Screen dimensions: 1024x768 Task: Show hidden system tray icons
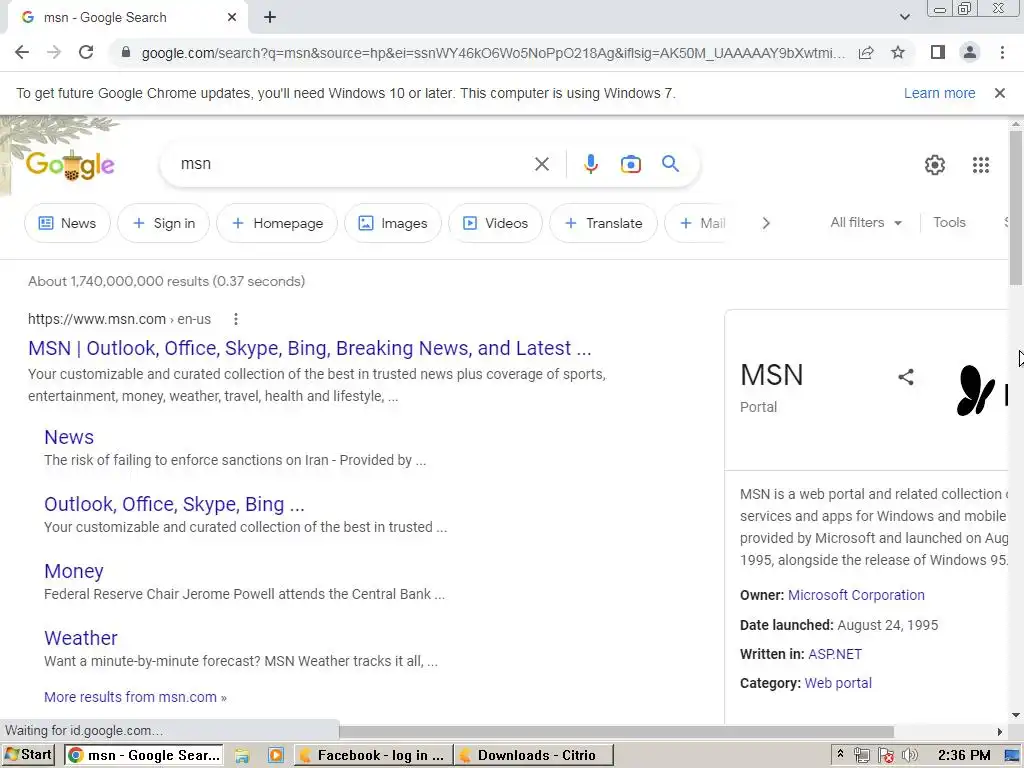pyautogui.click(x=840, y=754)
